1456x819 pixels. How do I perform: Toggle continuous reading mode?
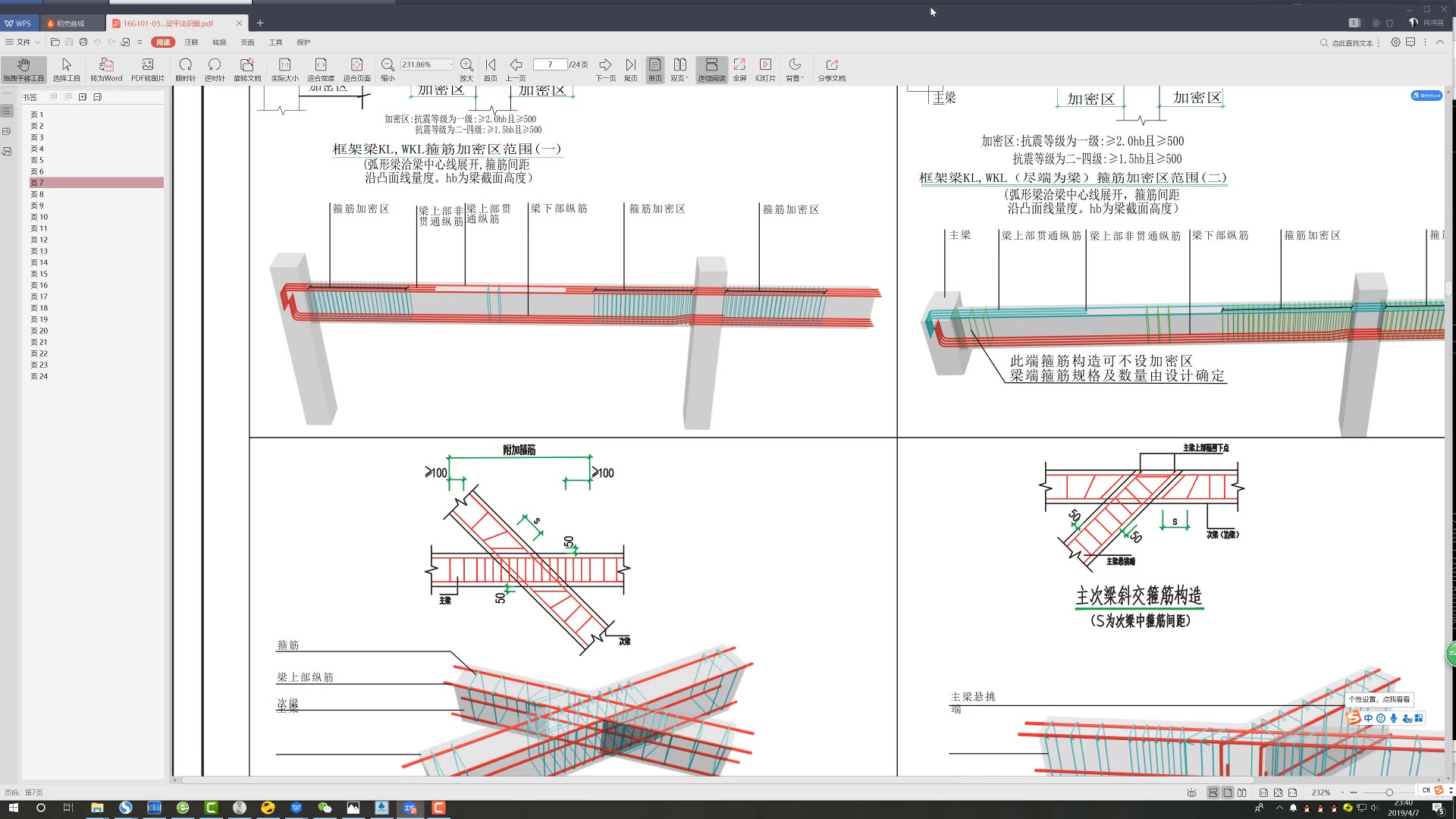(x=711, y=68)
